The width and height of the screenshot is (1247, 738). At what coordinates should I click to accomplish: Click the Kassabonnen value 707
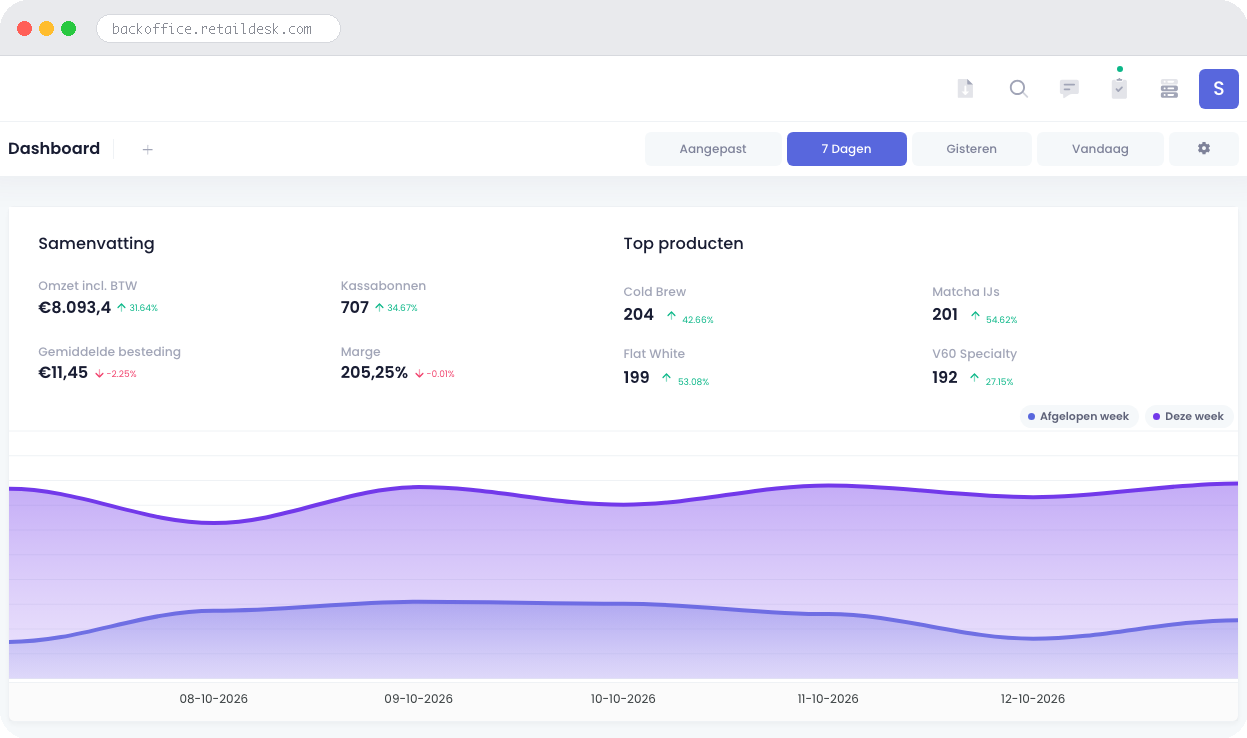click(x=355, y=308)
